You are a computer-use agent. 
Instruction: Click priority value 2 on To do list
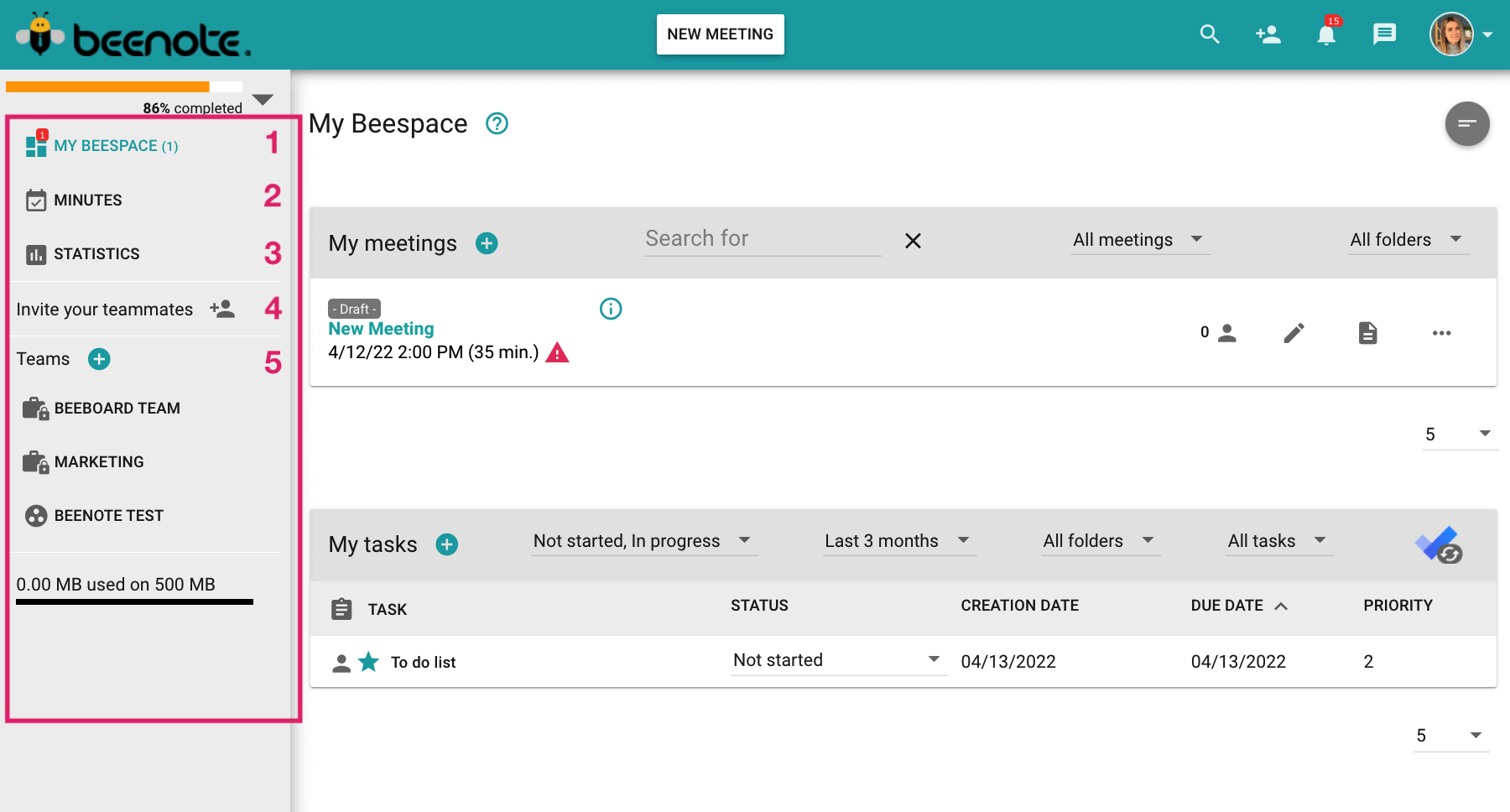click(1368, 662)
